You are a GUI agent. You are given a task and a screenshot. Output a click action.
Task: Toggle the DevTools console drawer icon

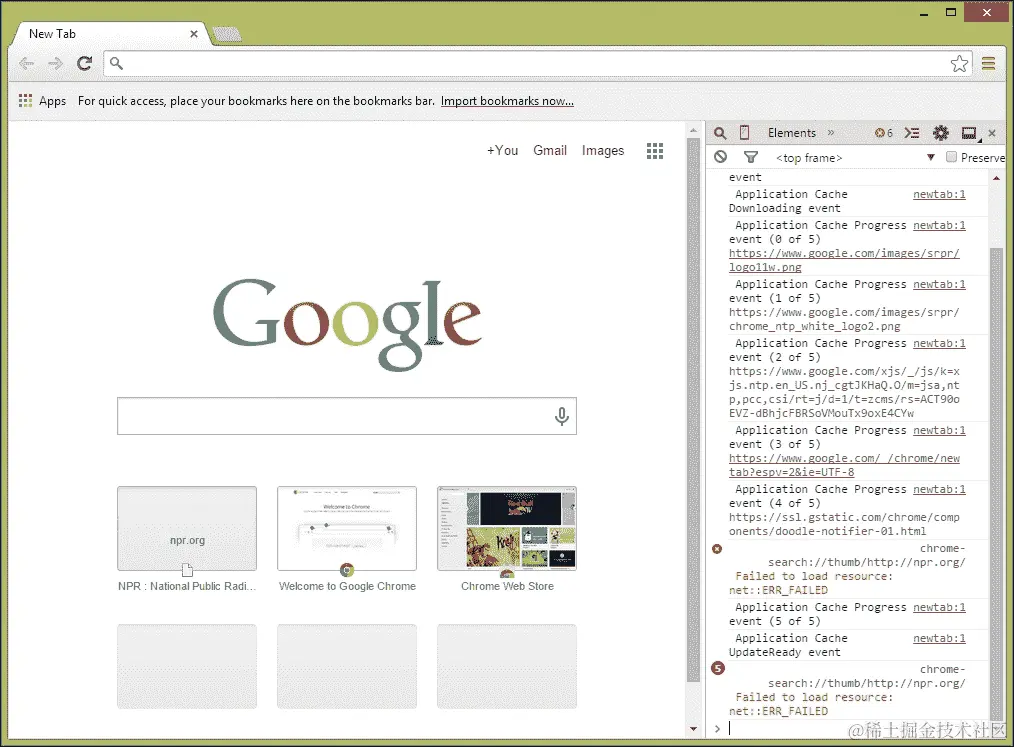coord(912,133)
